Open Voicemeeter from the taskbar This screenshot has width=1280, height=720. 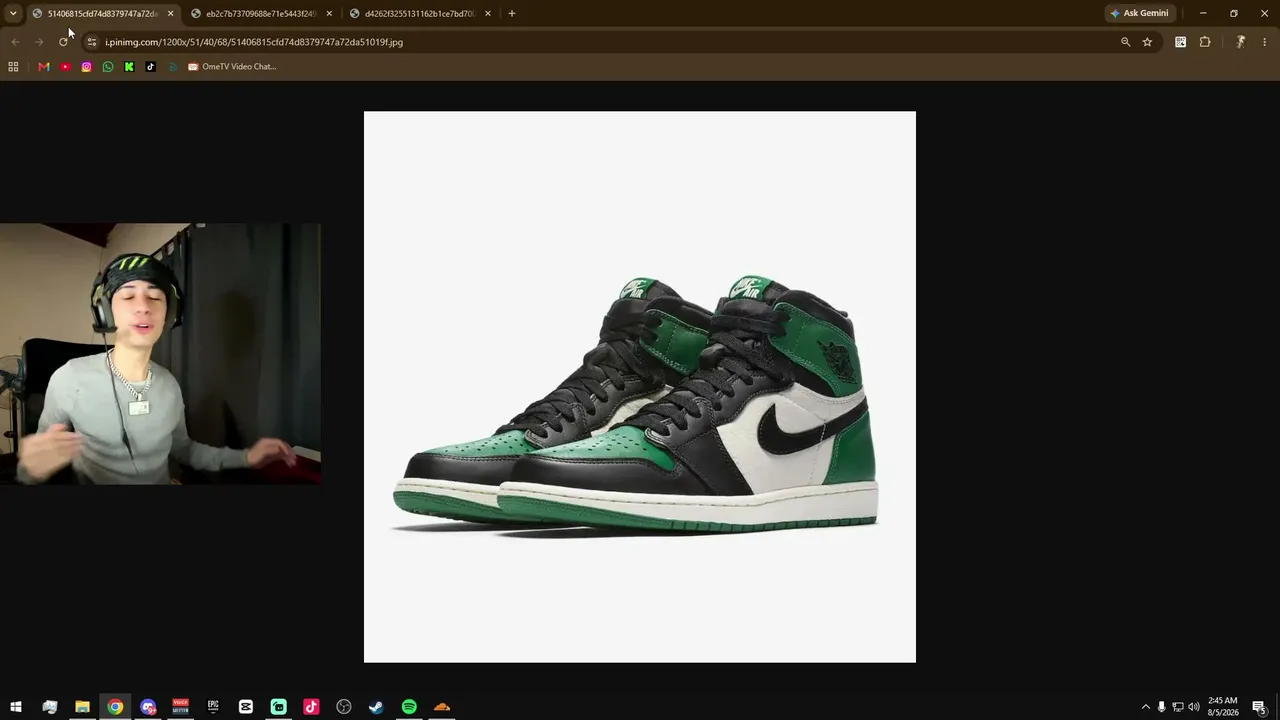coord(180,707)
